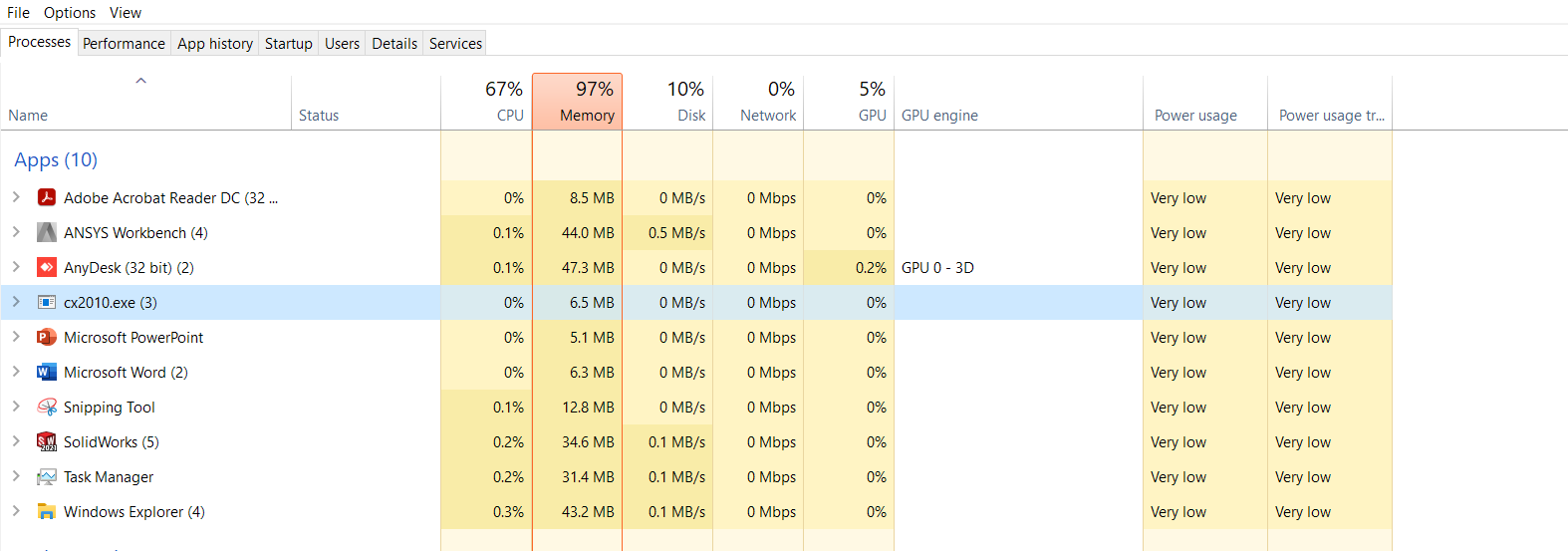
Task: Click the Windows Explorer folder icon
Action: [x=46, y=511]
